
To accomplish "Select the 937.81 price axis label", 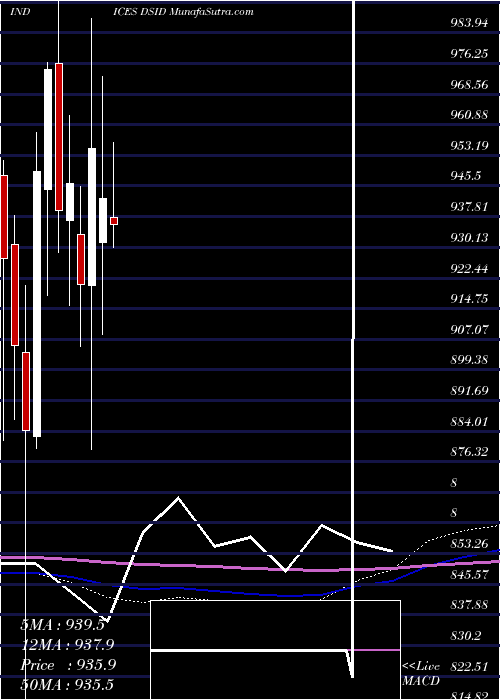I will point(469,207).
